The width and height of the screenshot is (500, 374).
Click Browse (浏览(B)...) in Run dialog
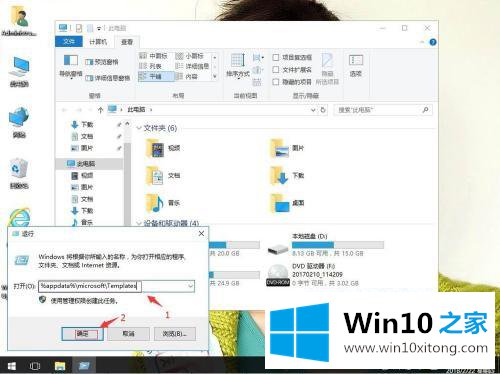click(x=175, y=334)
